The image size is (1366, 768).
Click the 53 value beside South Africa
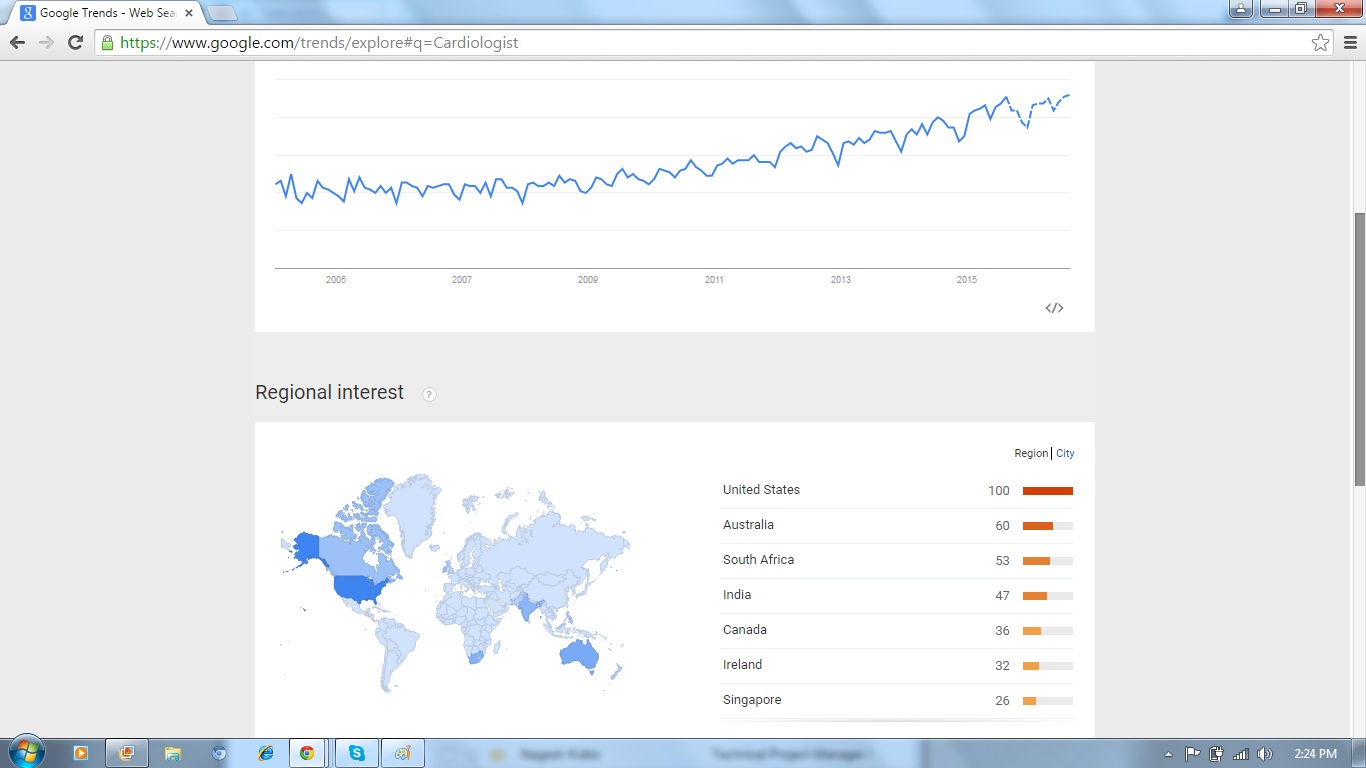[1002, 561]
